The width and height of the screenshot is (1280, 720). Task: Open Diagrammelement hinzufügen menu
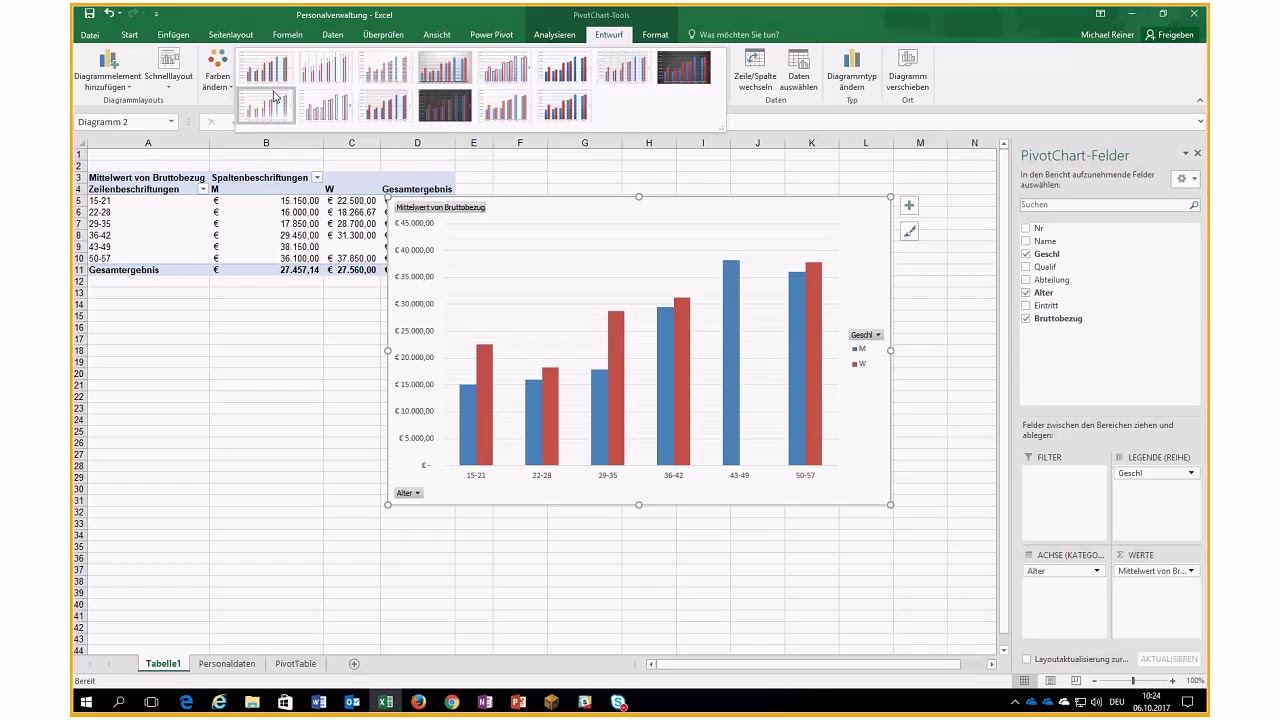coord(109,70)
